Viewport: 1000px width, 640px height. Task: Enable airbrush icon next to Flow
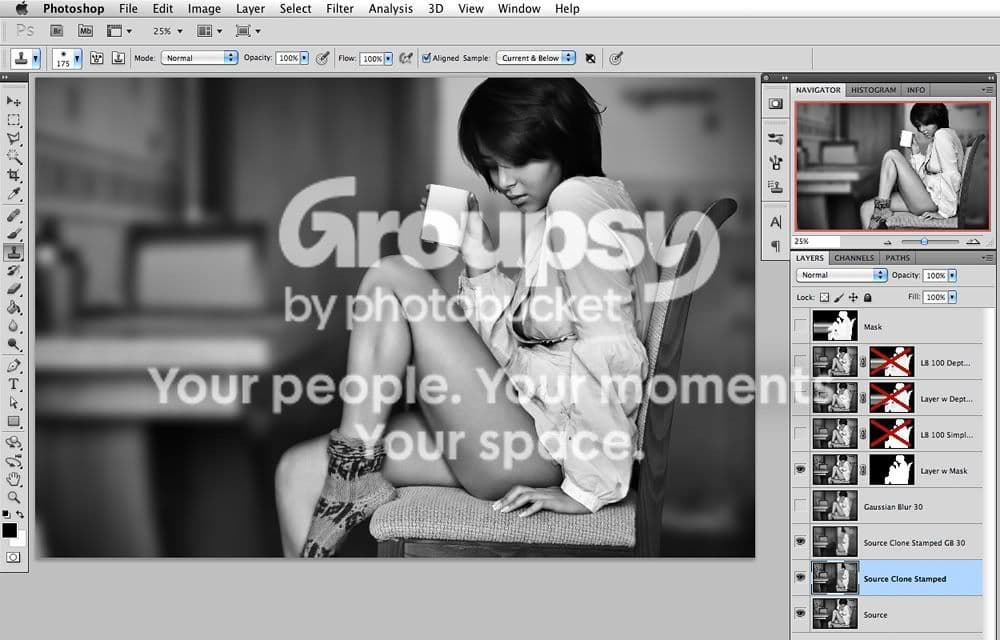[x=406, y=58]
